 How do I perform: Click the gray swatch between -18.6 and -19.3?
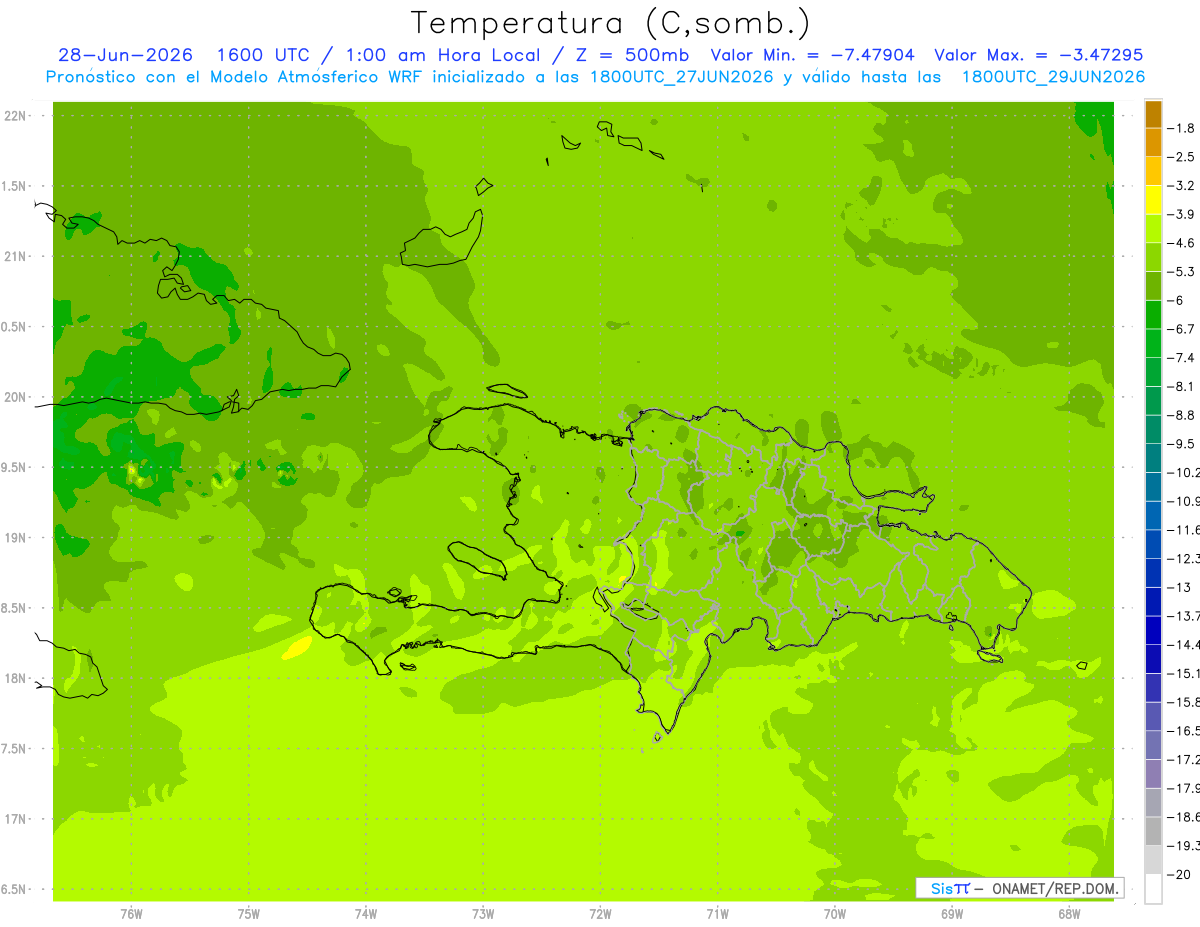[1153, 831]
